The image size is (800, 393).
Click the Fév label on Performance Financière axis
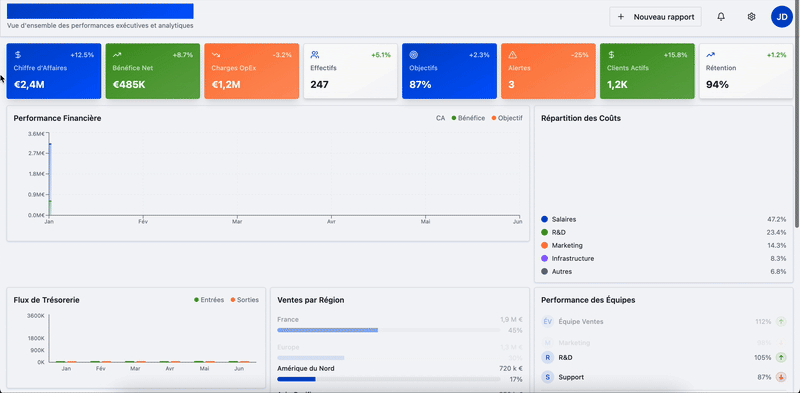(143, 222)
